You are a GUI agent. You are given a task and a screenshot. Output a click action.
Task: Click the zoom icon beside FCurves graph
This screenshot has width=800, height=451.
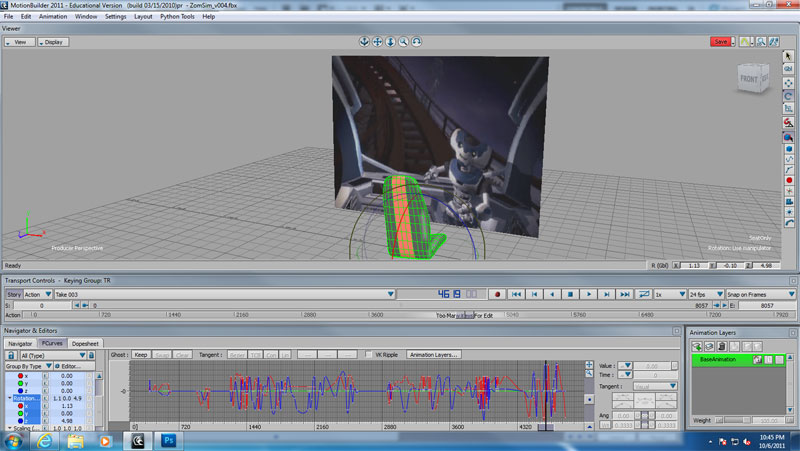point(589,373)
